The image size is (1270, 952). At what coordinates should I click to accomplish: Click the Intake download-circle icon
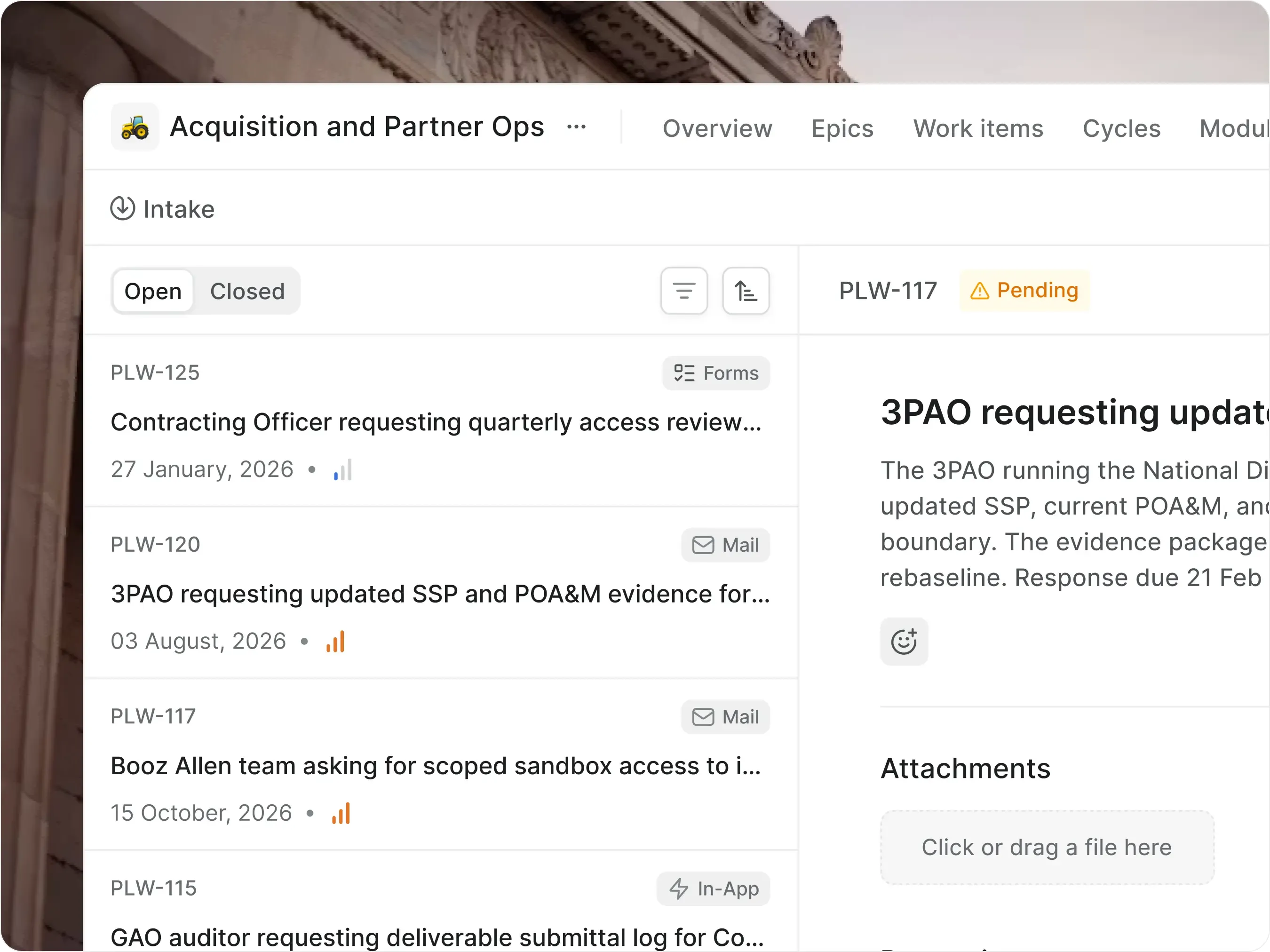point(122,208)
